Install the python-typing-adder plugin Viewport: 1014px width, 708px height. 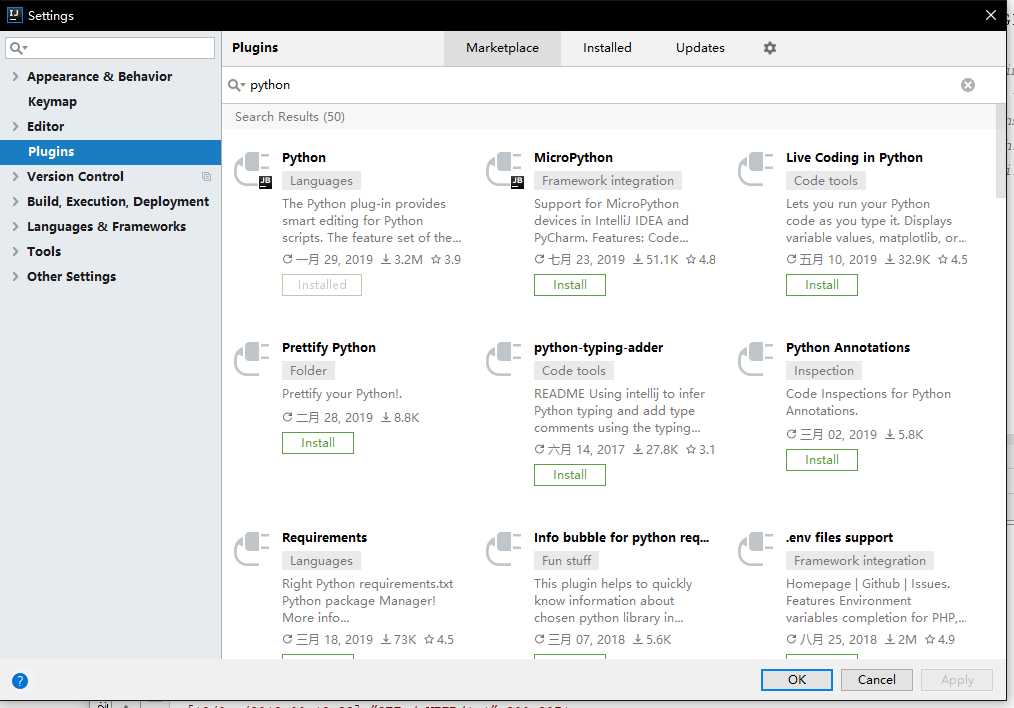coord(570,475)
